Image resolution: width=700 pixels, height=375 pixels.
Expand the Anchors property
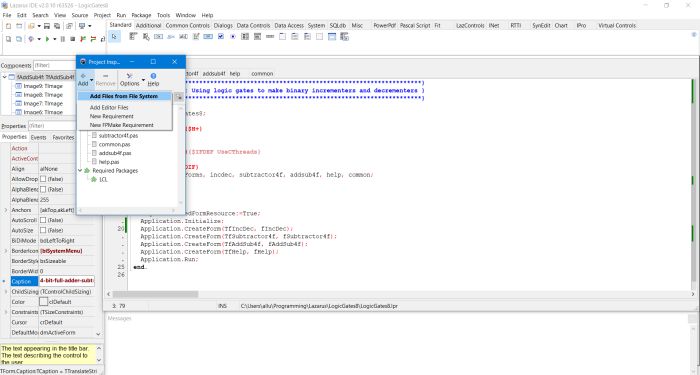coord(6,210)
